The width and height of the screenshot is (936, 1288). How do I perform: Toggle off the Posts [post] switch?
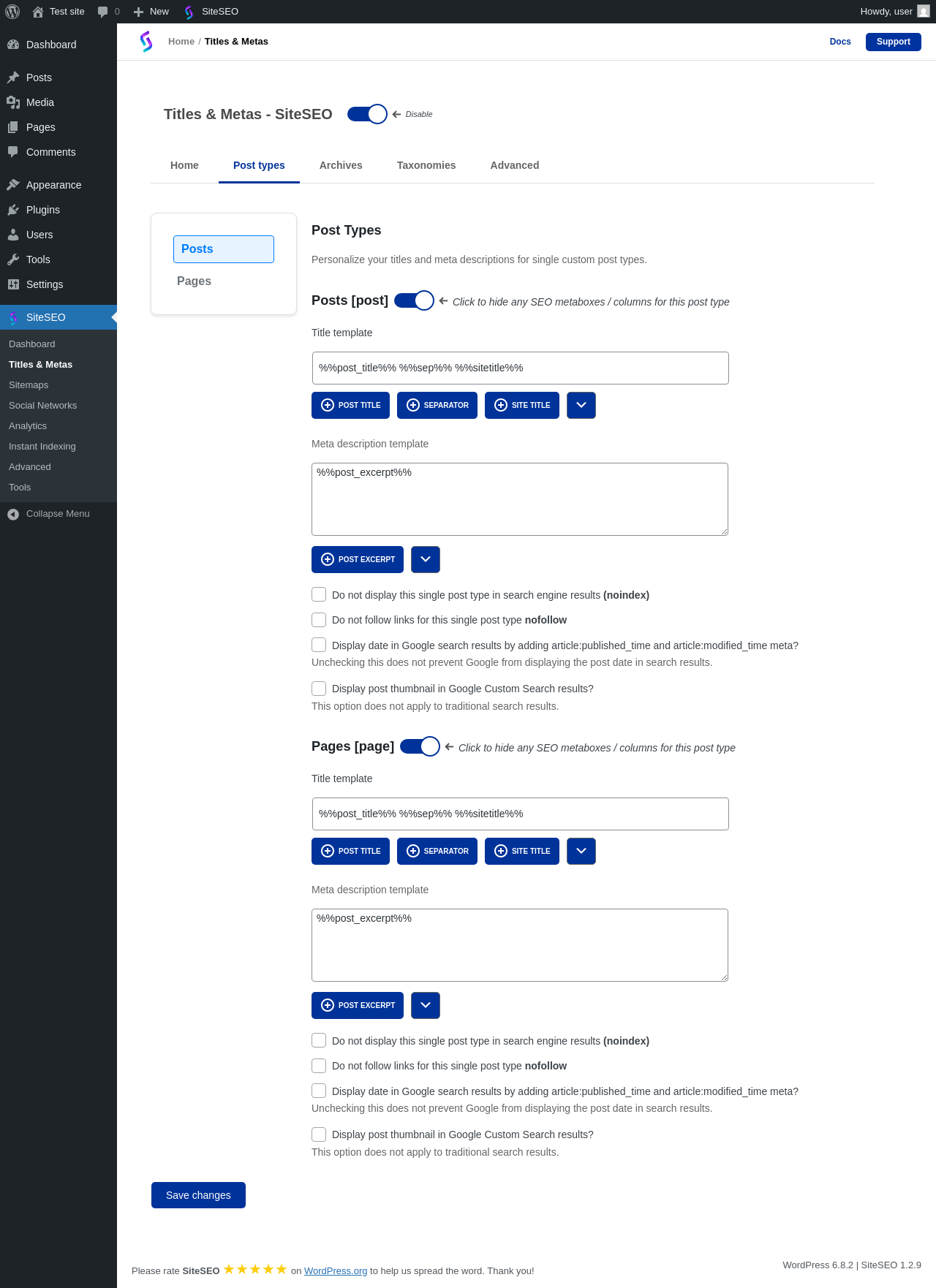pos(414,300)
